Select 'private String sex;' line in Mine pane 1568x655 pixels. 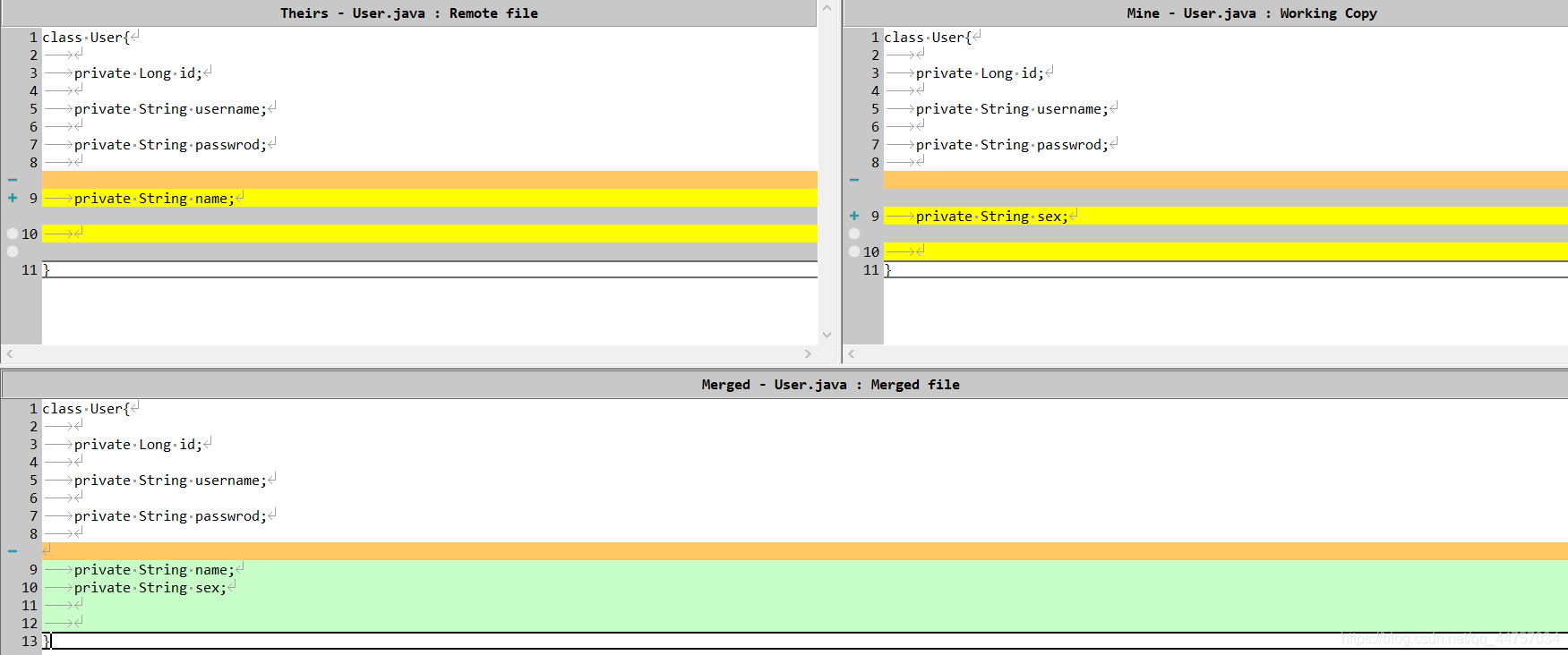(x=1226, y=216)
